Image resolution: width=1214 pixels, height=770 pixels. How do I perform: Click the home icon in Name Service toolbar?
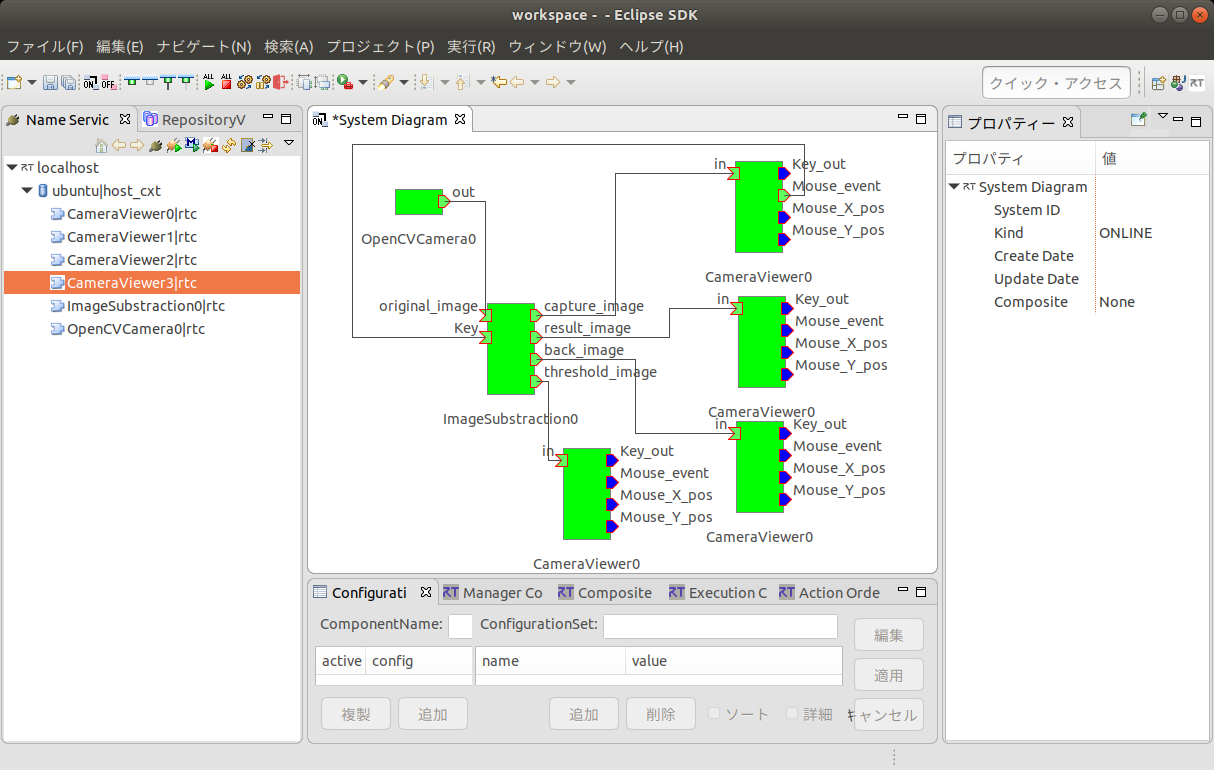[101, 145]
